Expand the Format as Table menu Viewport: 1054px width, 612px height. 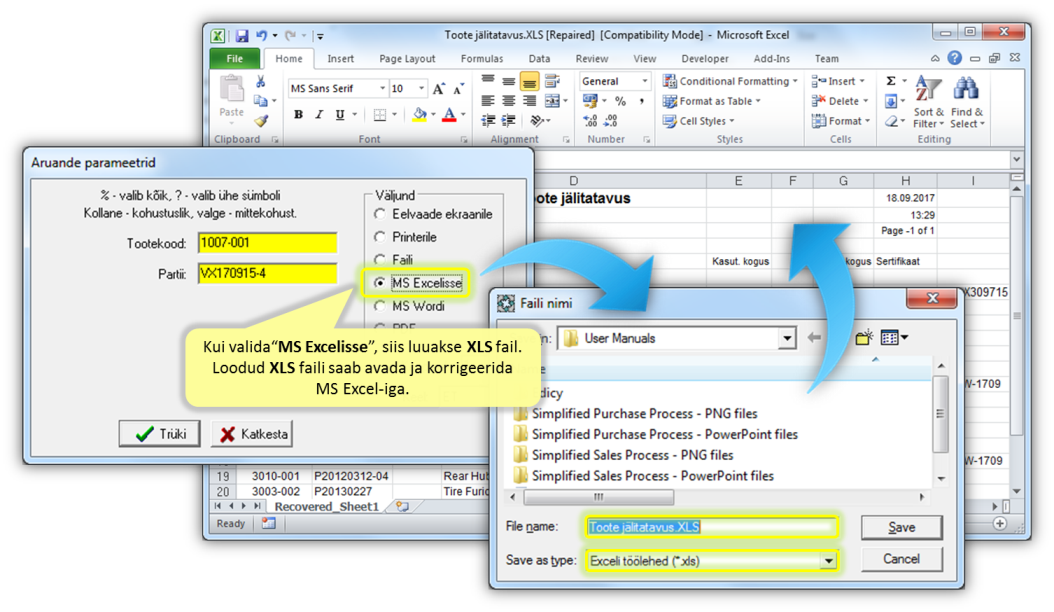711,101
